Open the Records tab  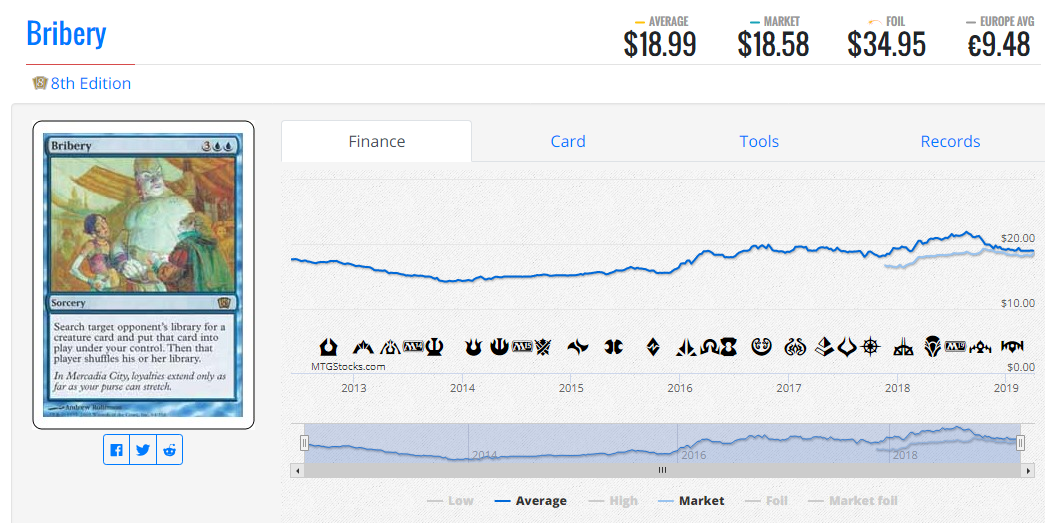(x=950, y=141)
